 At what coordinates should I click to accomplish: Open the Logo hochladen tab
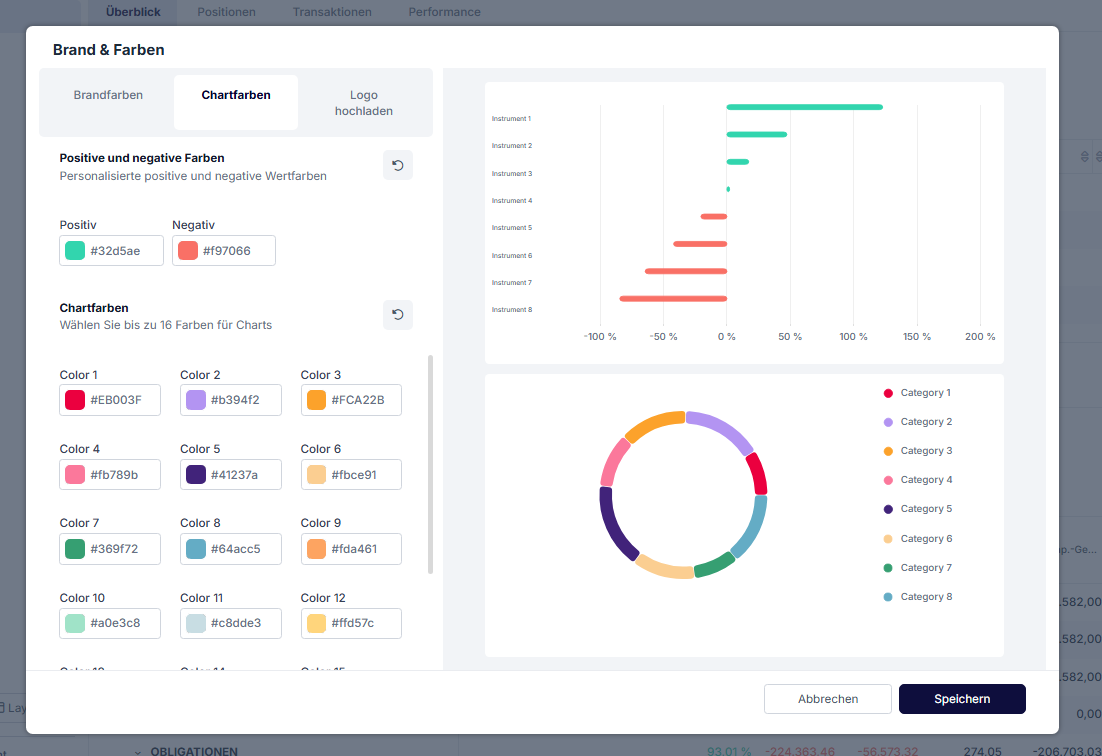click(364, 103)
